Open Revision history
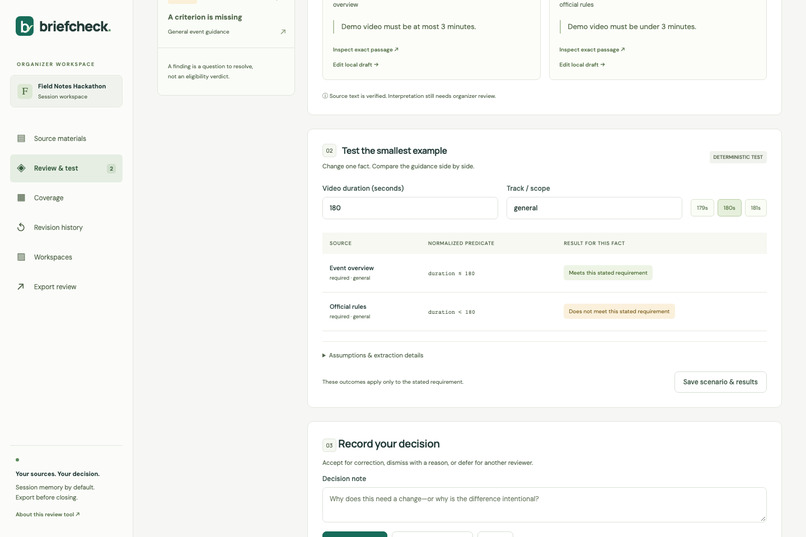 pos(66,227)
